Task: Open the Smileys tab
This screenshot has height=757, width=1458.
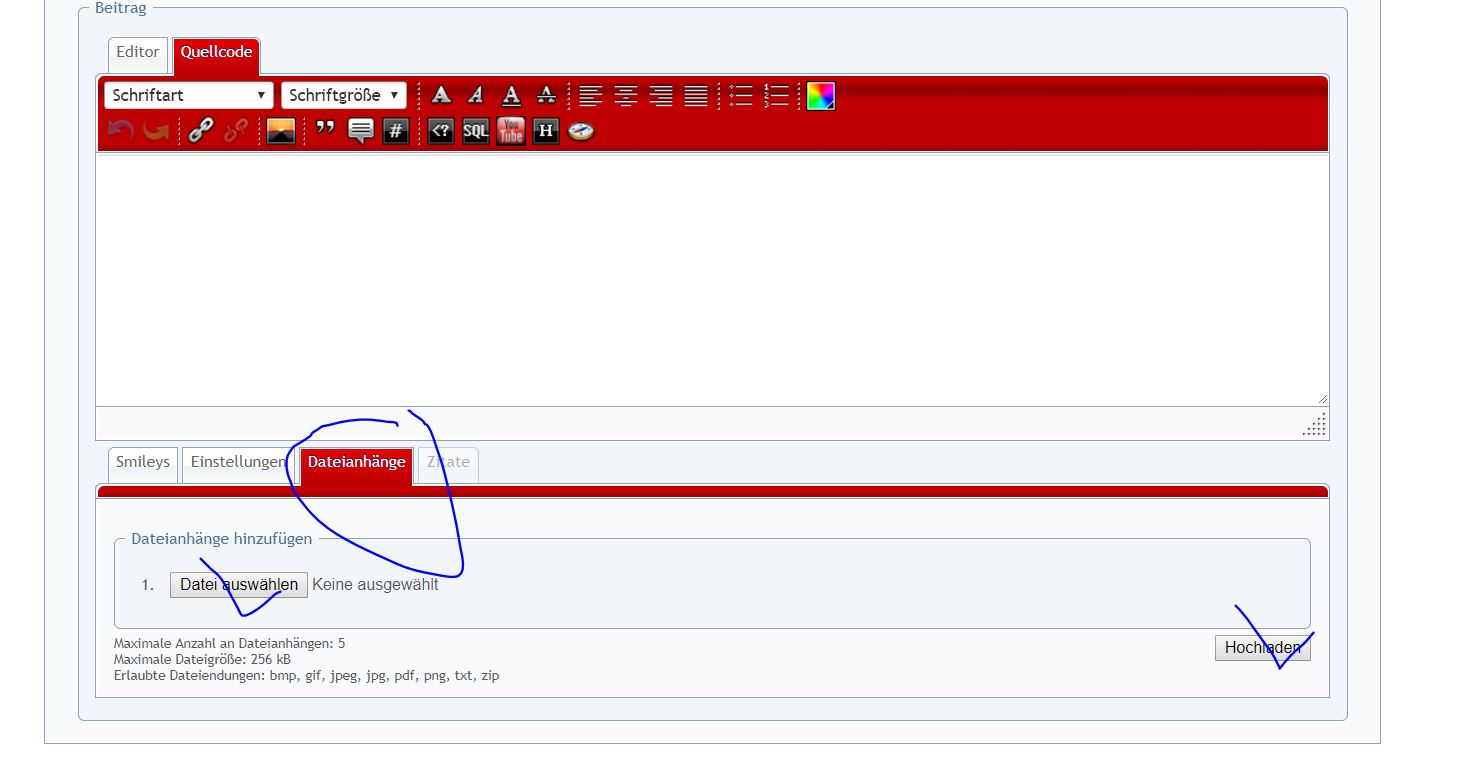Action: 143,463
